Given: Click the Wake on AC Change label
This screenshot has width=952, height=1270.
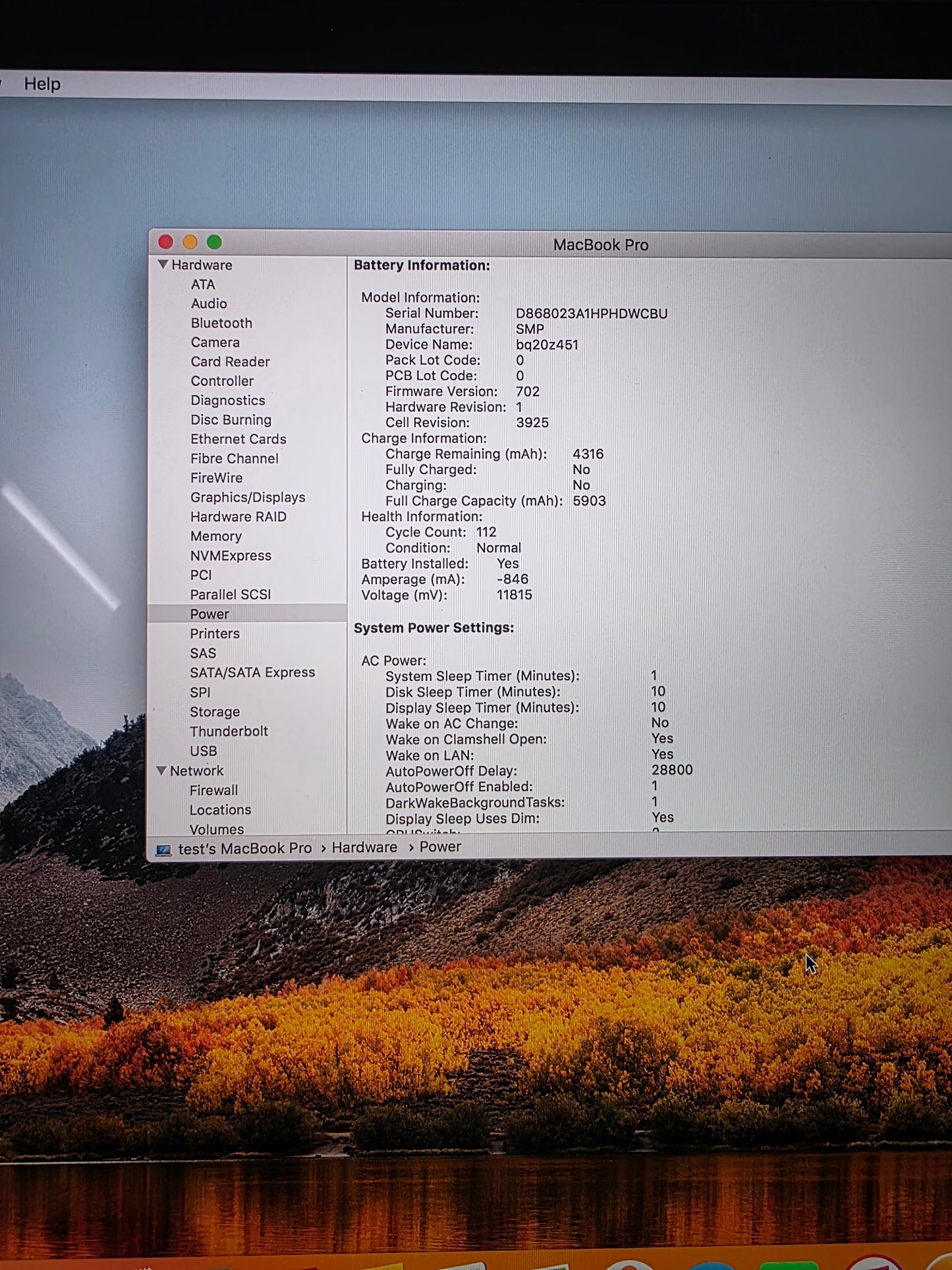Looking at the screenshot, I should 452,724.
